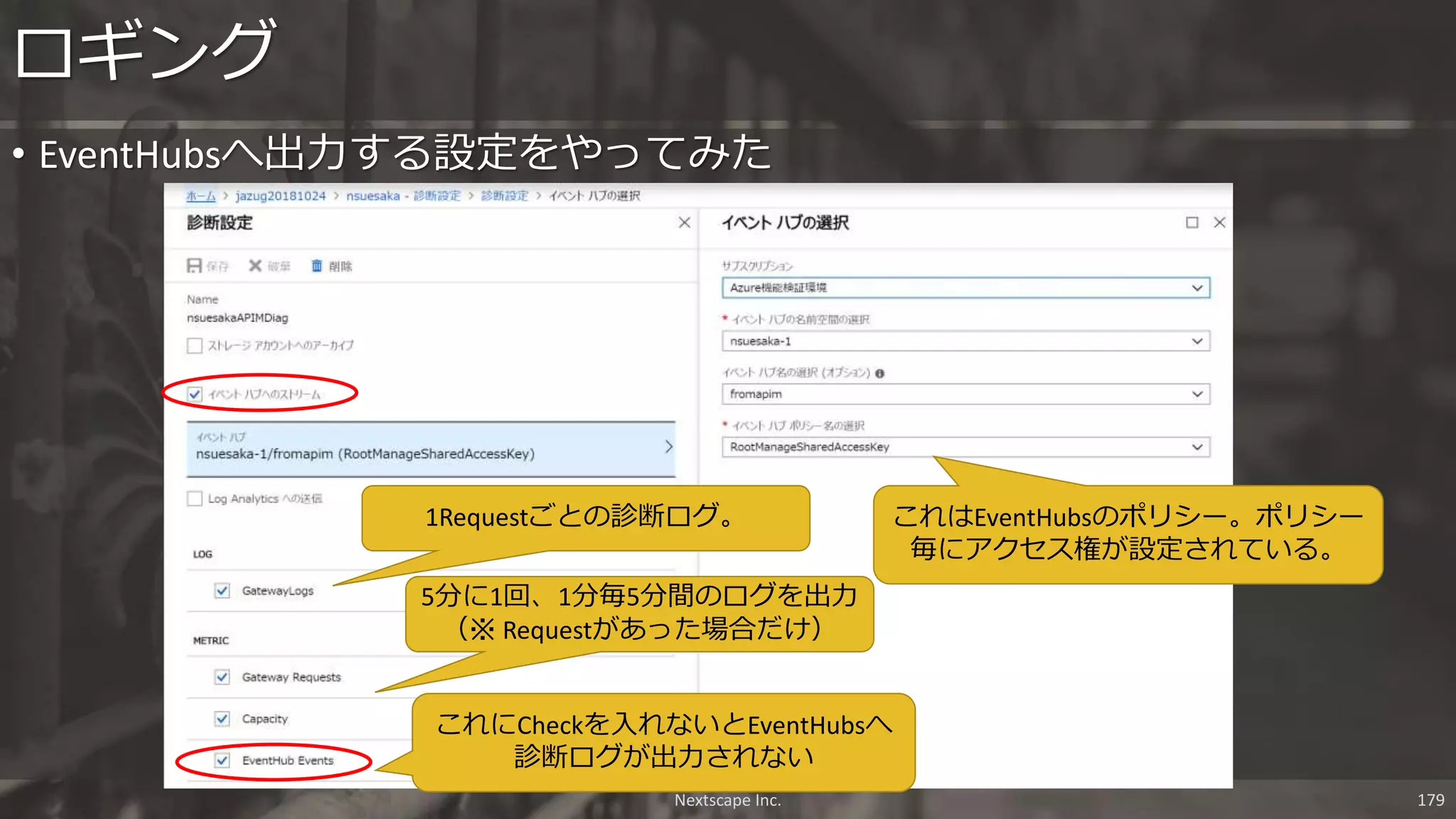This screenshot has width=1456, height=819.
Task: Open the nsuesaka-1 namespace dropdown
Action: pos(966,341)
